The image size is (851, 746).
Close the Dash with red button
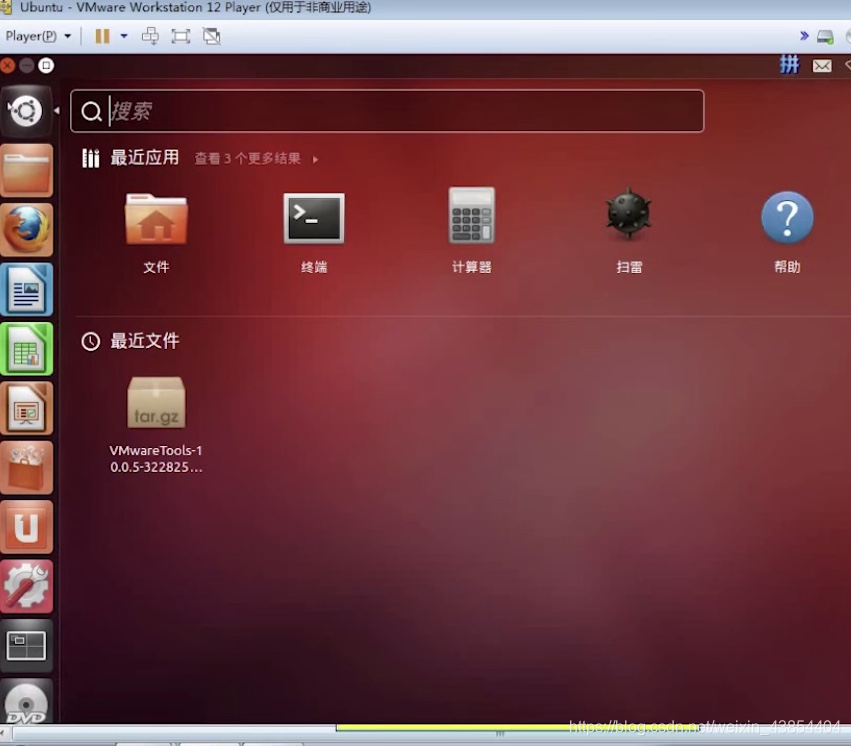click(7, 66)
